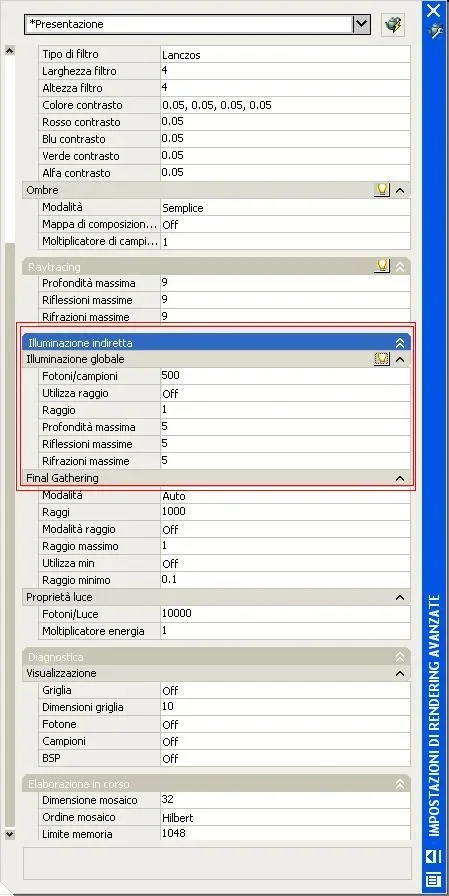Toggle the Illuminazione globale lightbulb icon
The height and width of the screenshot is (896, 449).
(382, 359)
